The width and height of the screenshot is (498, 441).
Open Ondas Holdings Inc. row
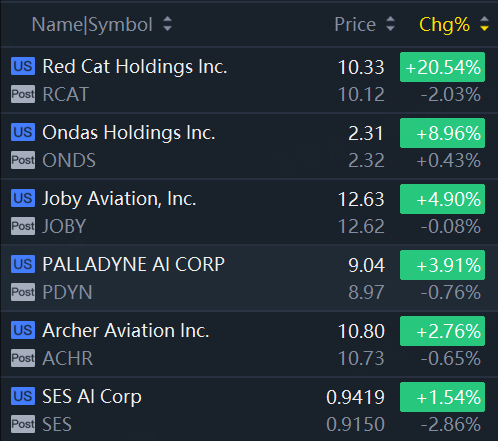[249, 146]
